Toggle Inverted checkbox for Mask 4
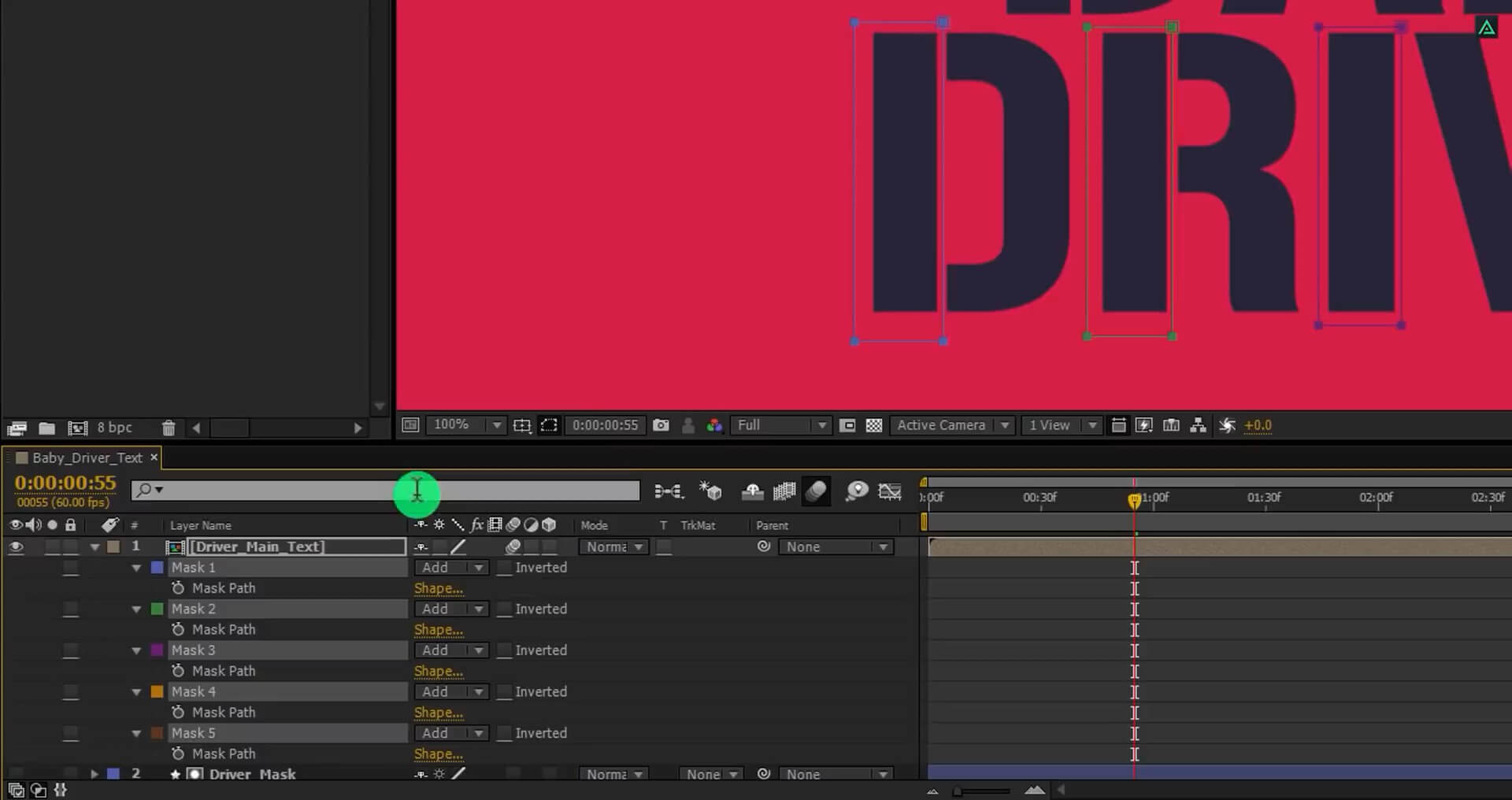This screenshot has width=1512, height=800. (x=505, y=692)
